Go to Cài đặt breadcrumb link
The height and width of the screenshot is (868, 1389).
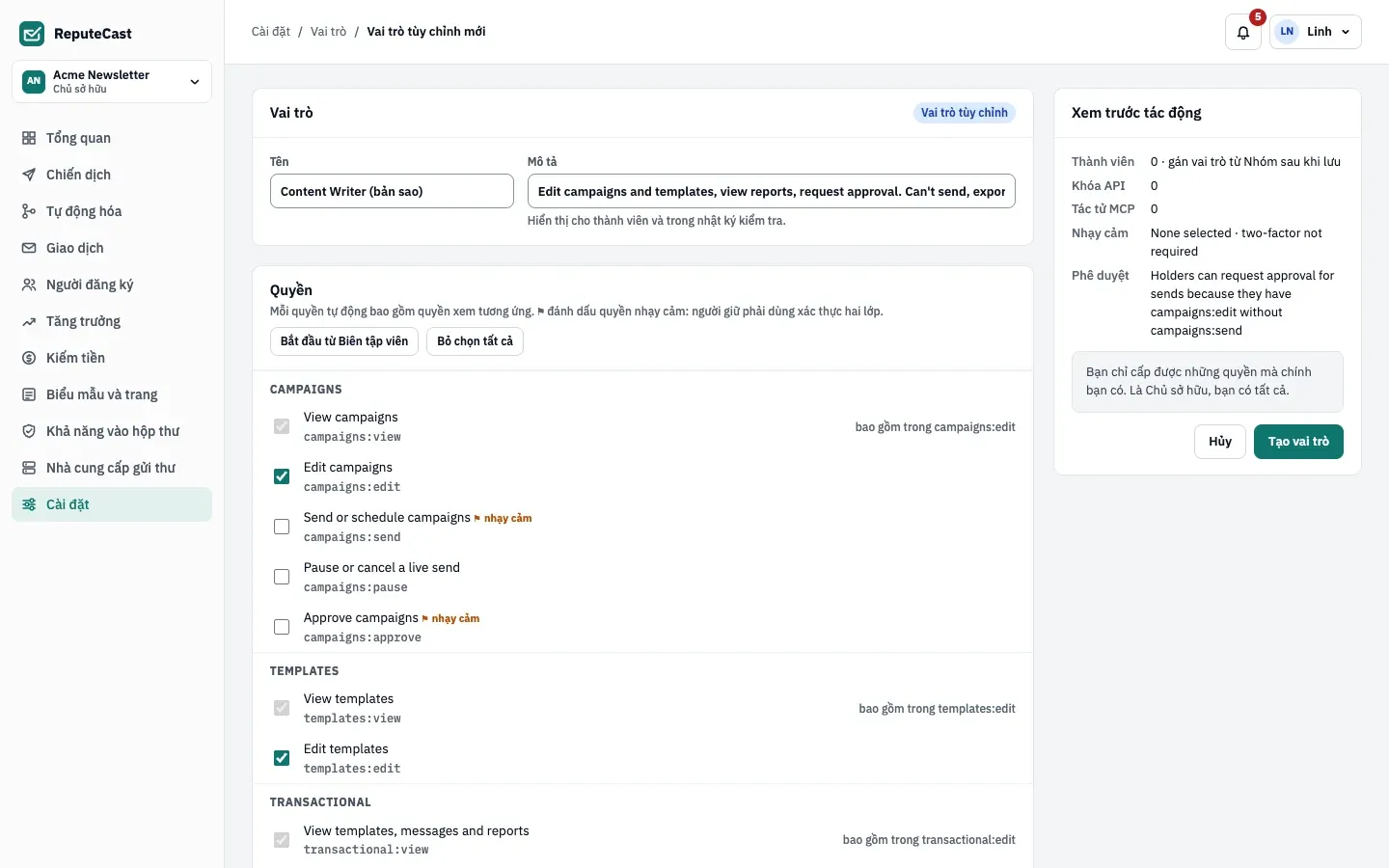pos(271,32)
